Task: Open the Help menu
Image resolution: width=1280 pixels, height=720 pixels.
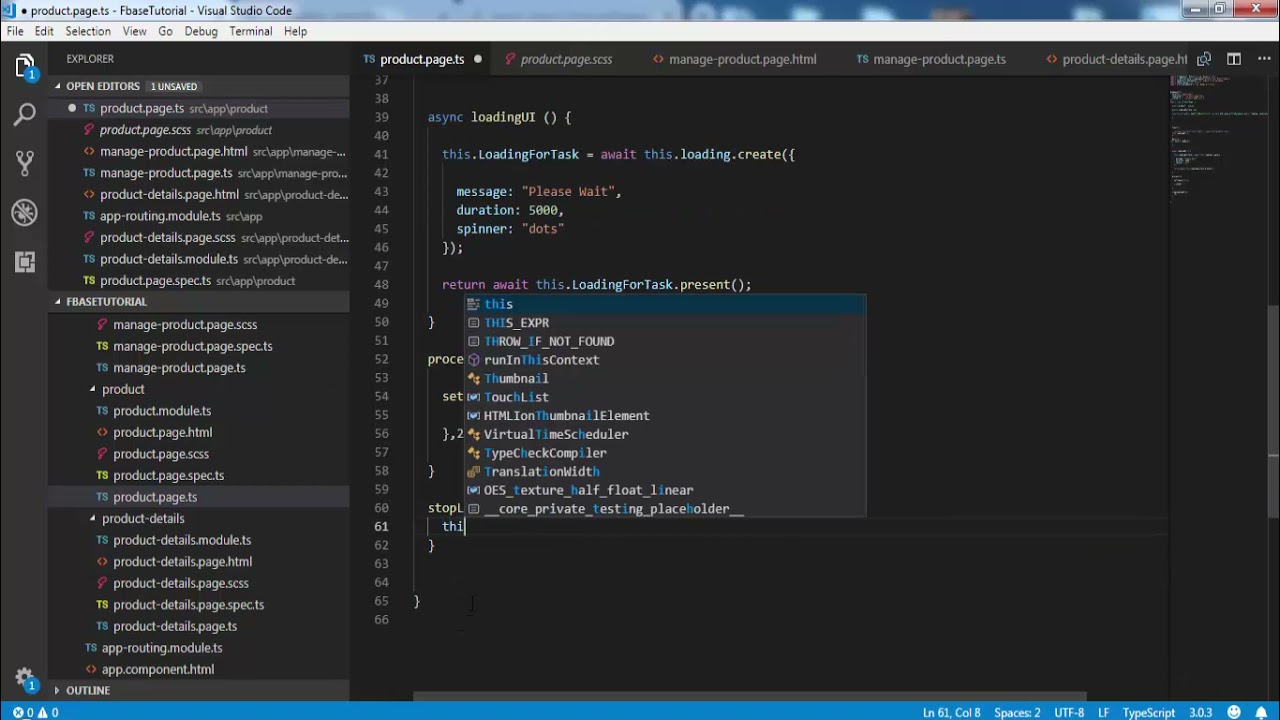Action: click(295, 31)
